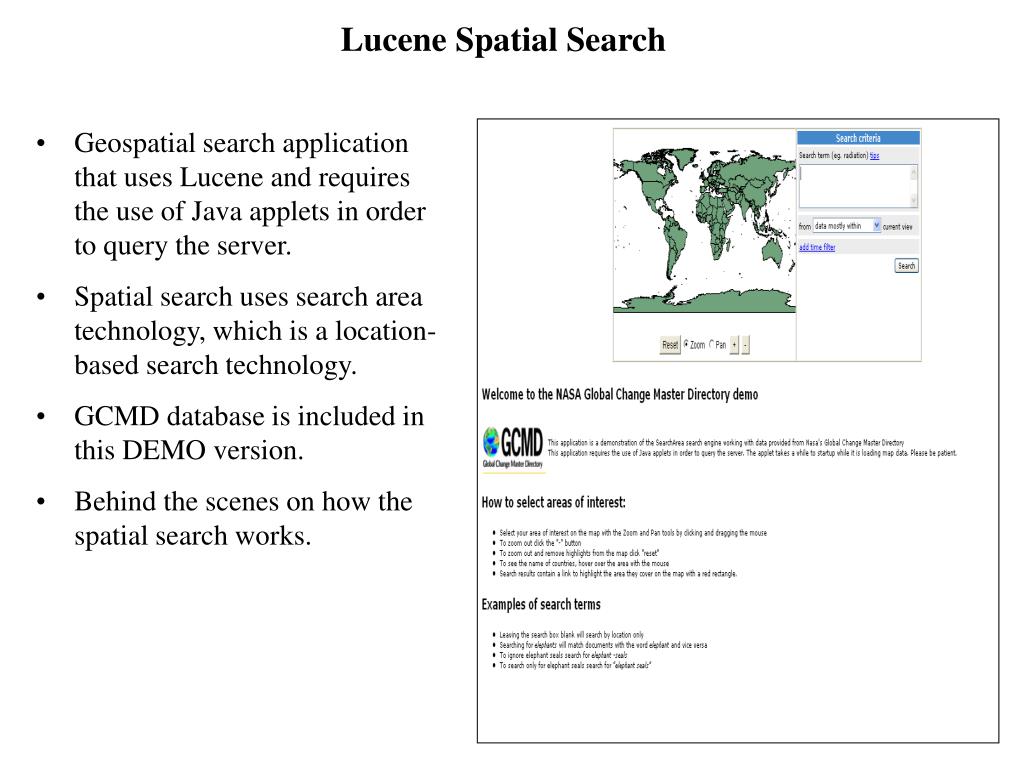Click bullet 'Behind the scenes on how the spatial search works'
The width and height of the screenshot is (1024, 768).
pyautogui.click(x=243, y=519)
